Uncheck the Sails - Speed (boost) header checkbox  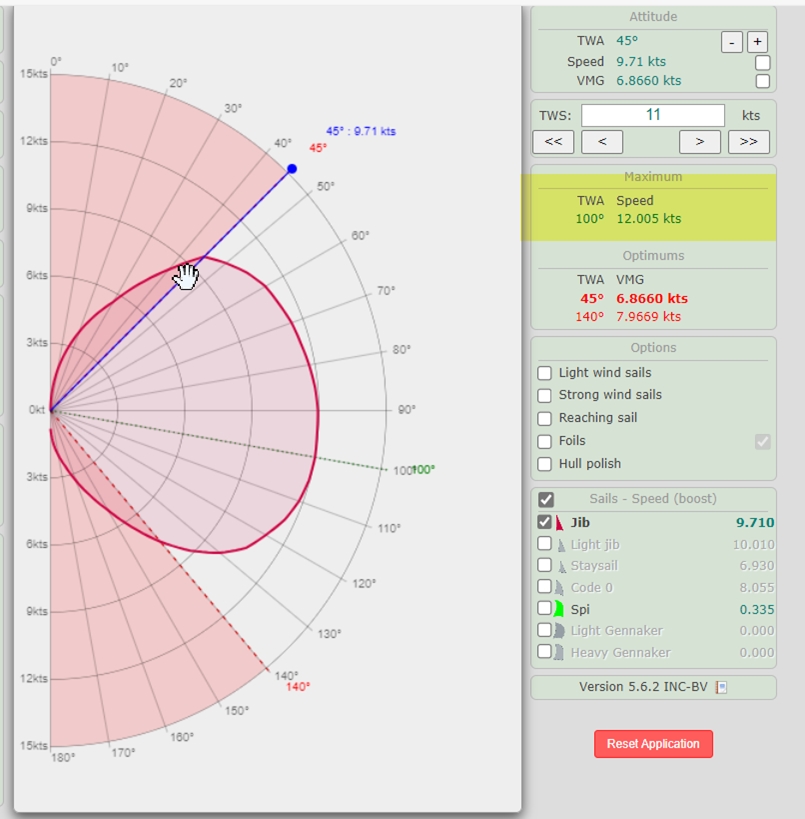pyautogui.click(x=546, y=499)
